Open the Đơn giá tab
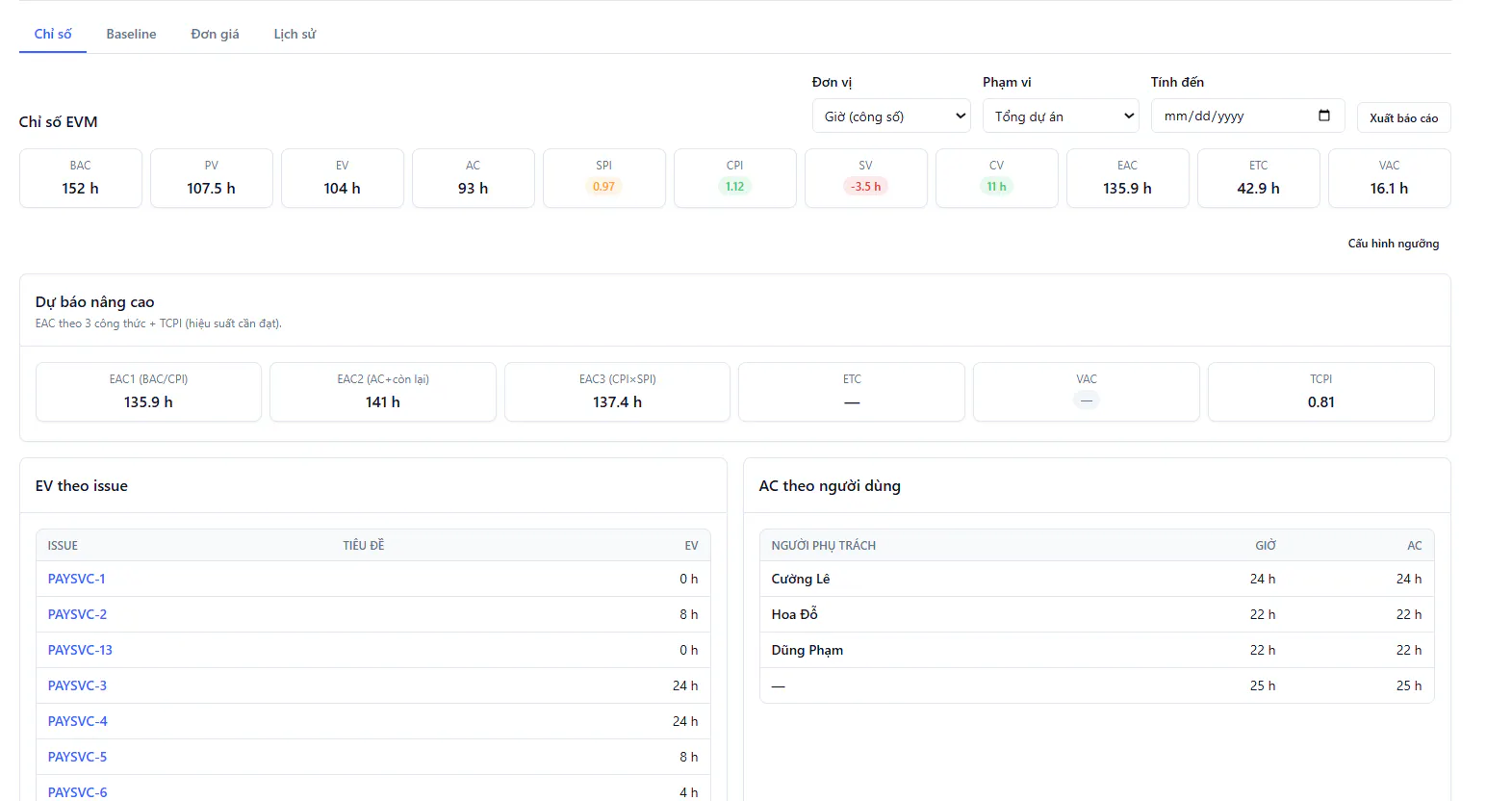Screen dimensions: 1512x801 (x=215, y=34)
